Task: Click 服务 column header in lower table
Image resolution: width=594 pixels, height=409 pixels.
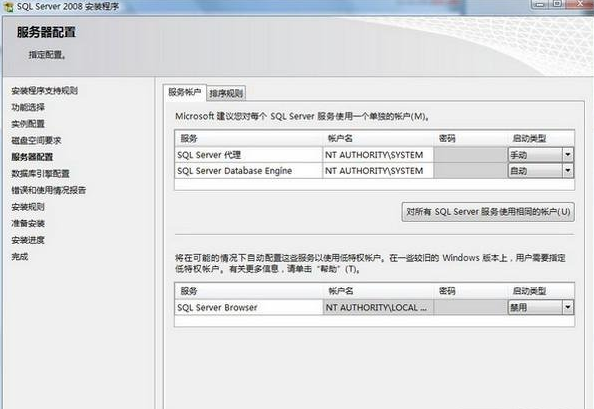Action: tap(249, 291)
